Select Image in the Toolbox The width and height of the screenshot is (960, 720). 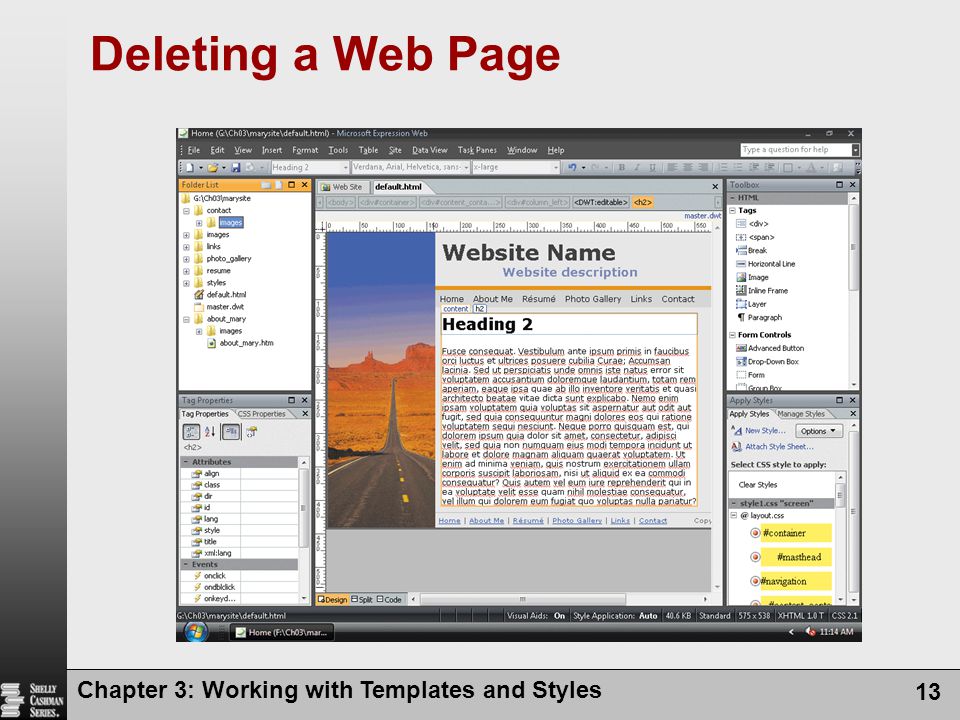pos(752,277)
